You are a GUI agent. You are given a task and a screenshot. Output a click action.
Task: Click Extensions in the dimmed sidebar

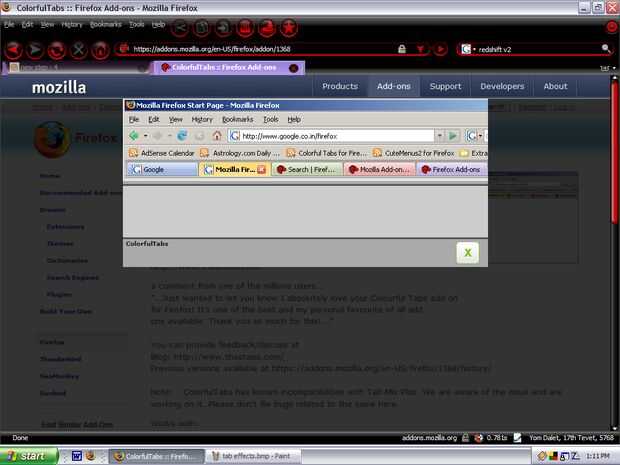coord(65,227)
